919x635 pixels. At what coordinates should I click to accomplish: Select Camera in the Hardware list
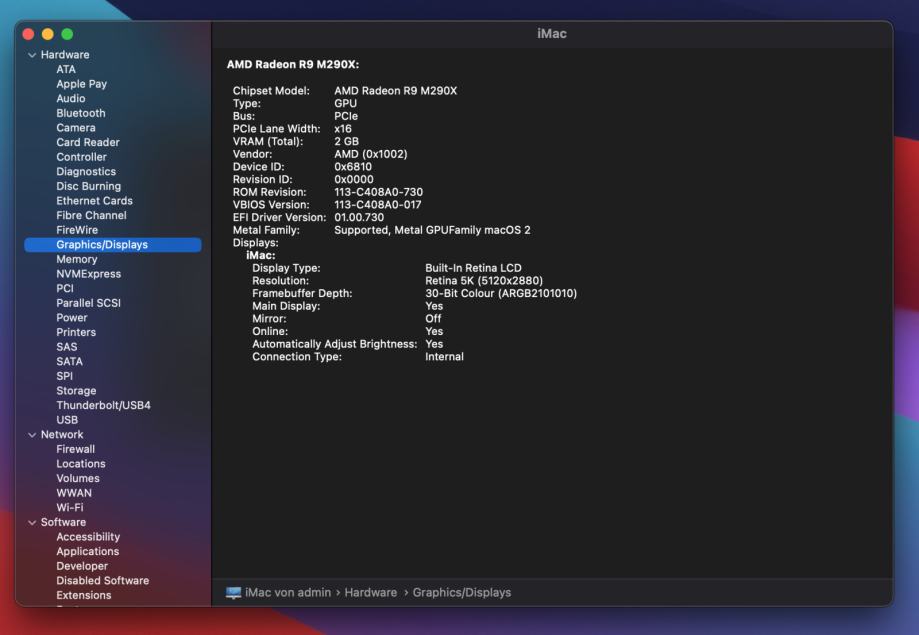click(76, 128)
